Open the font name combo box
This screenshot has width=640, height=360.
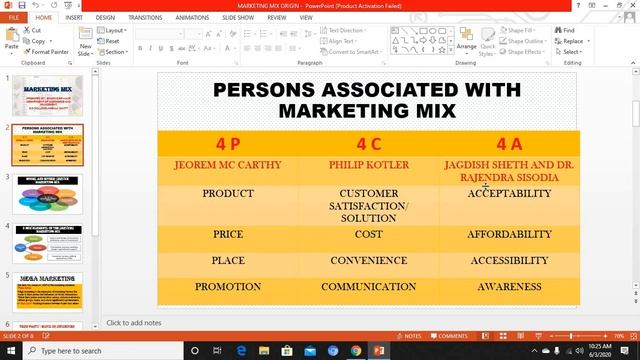159,34
